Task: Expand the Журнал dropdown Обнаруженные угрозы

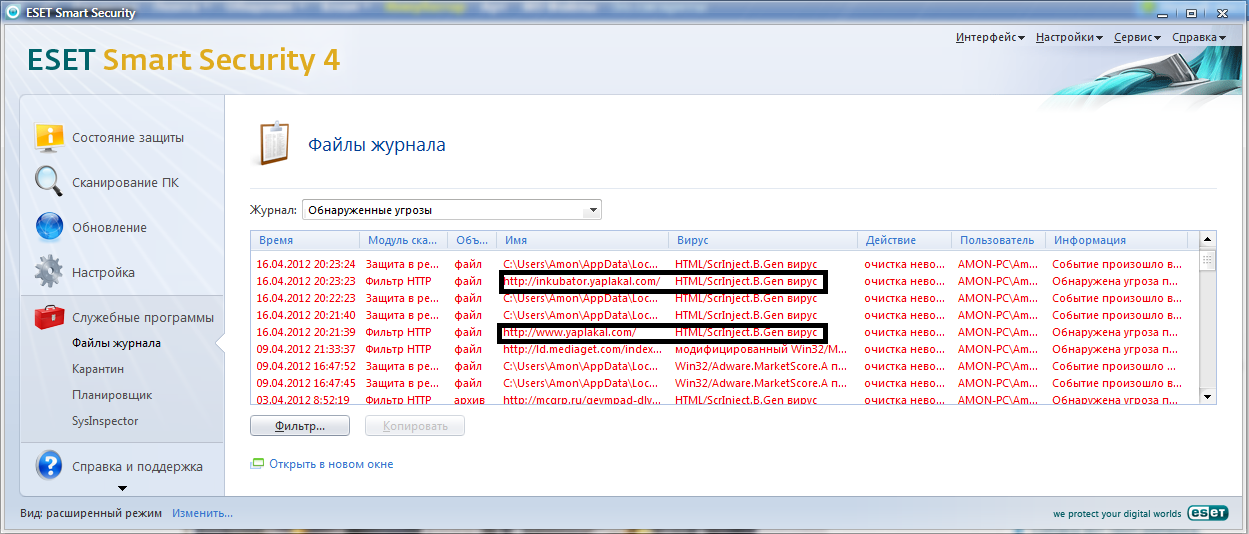Action: 451,210
